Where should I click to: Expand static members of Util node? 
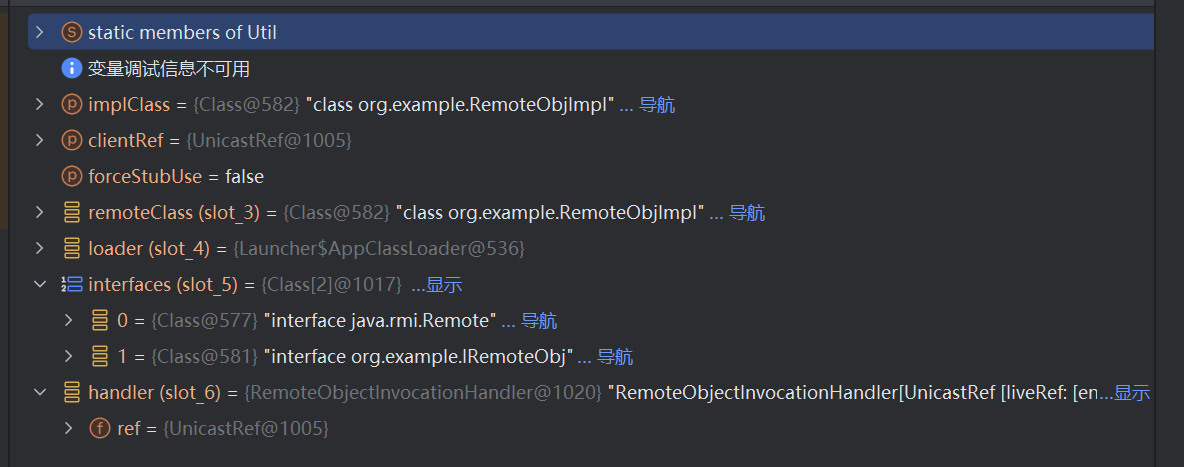[x=40, y=33]
